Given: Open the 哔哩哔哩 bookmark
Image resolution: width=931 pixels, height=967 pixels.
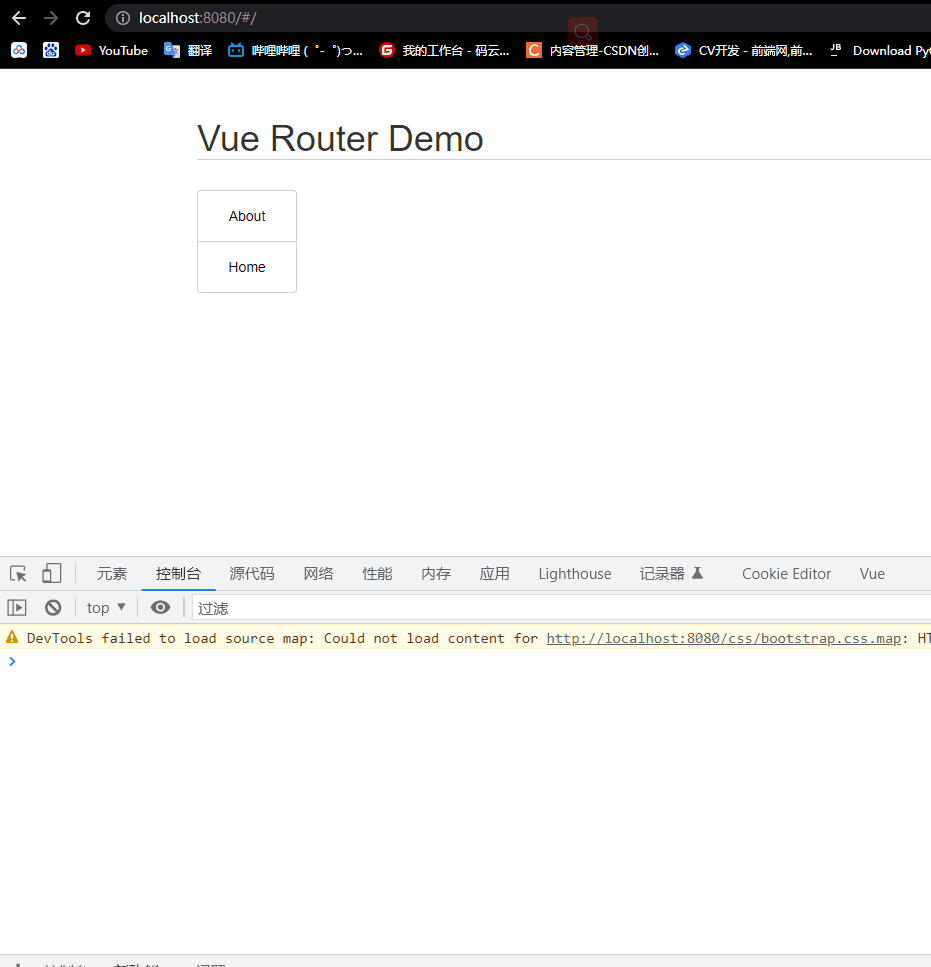Looking at the screenshot, I should tap(295, 50).
